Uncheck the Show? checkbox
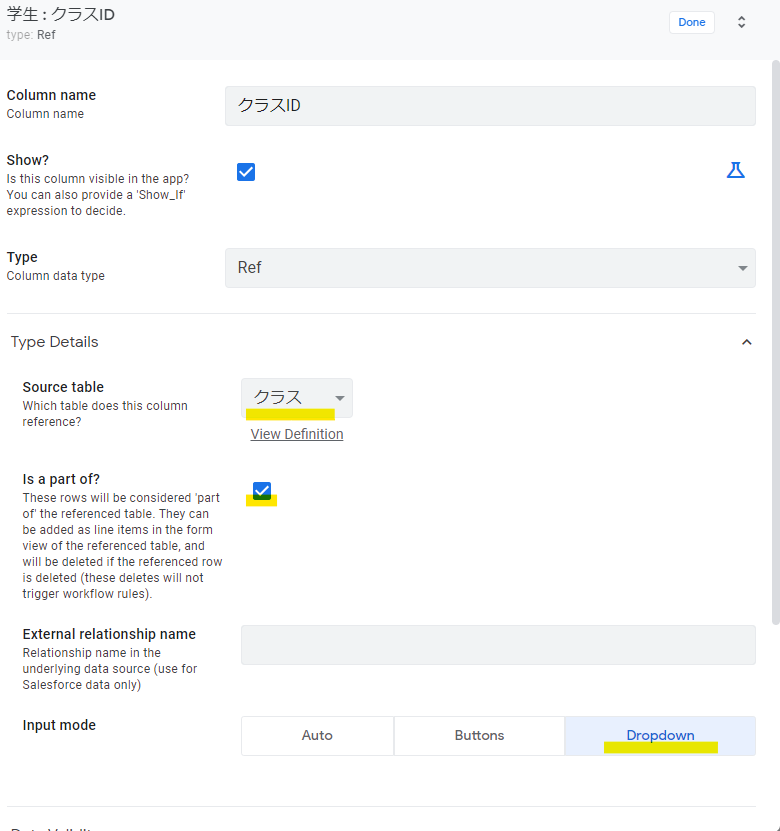This screenshot has width=780, height=831. (246, 172)
